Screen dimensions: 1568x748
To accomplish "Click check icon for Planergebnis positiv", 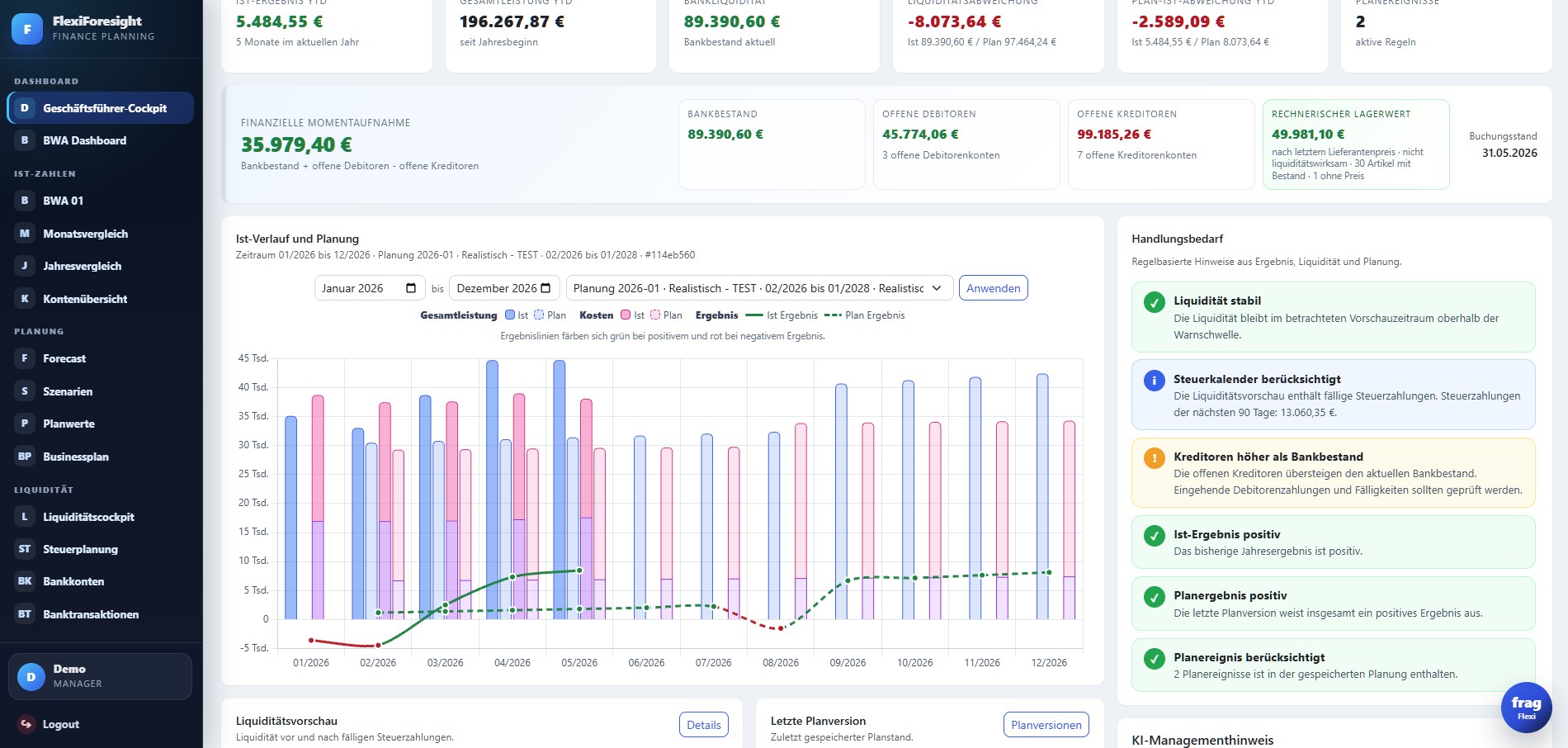I will (1154, 597).
